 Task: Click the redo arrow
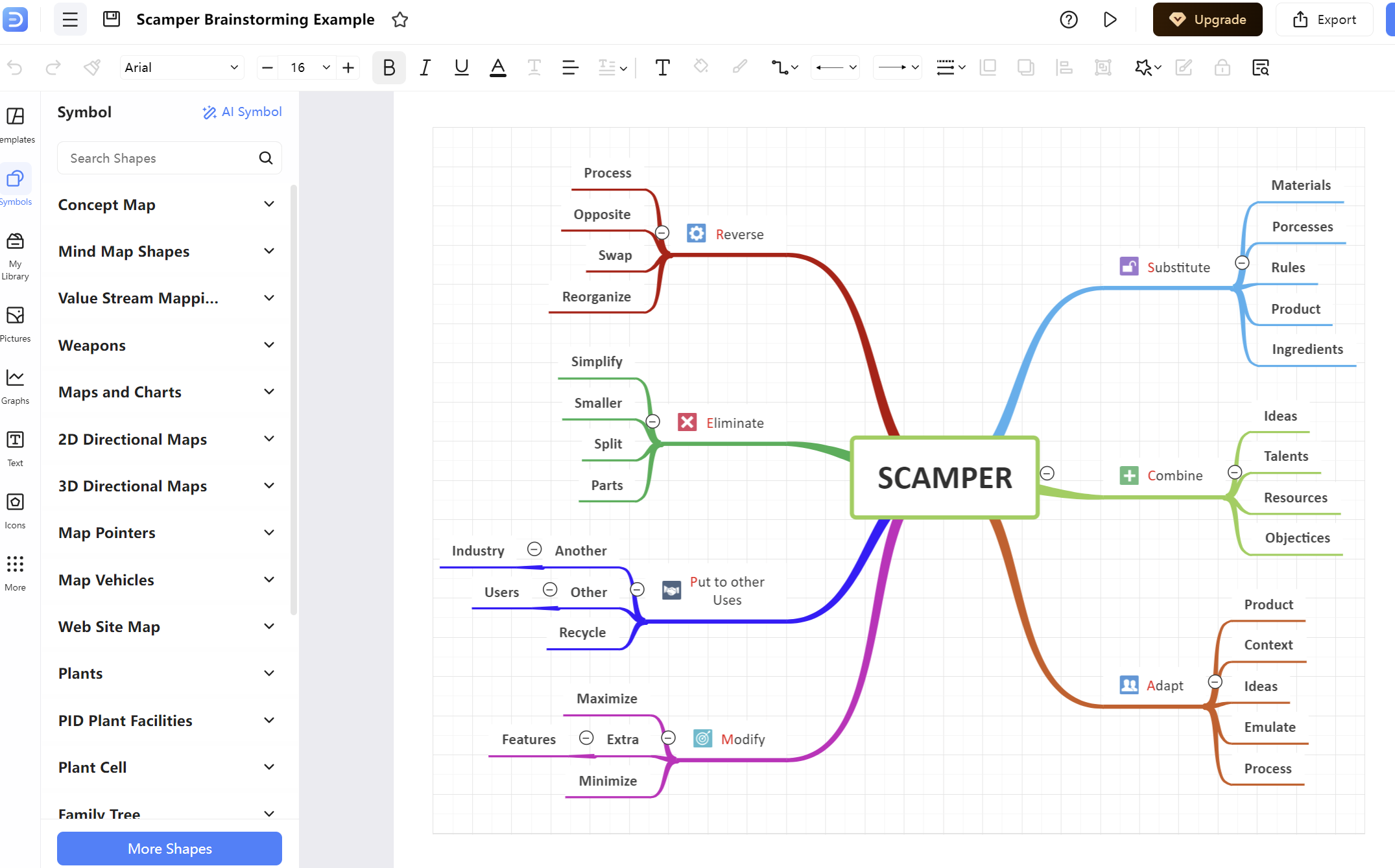pyautogui.click(x=53, y=67)
